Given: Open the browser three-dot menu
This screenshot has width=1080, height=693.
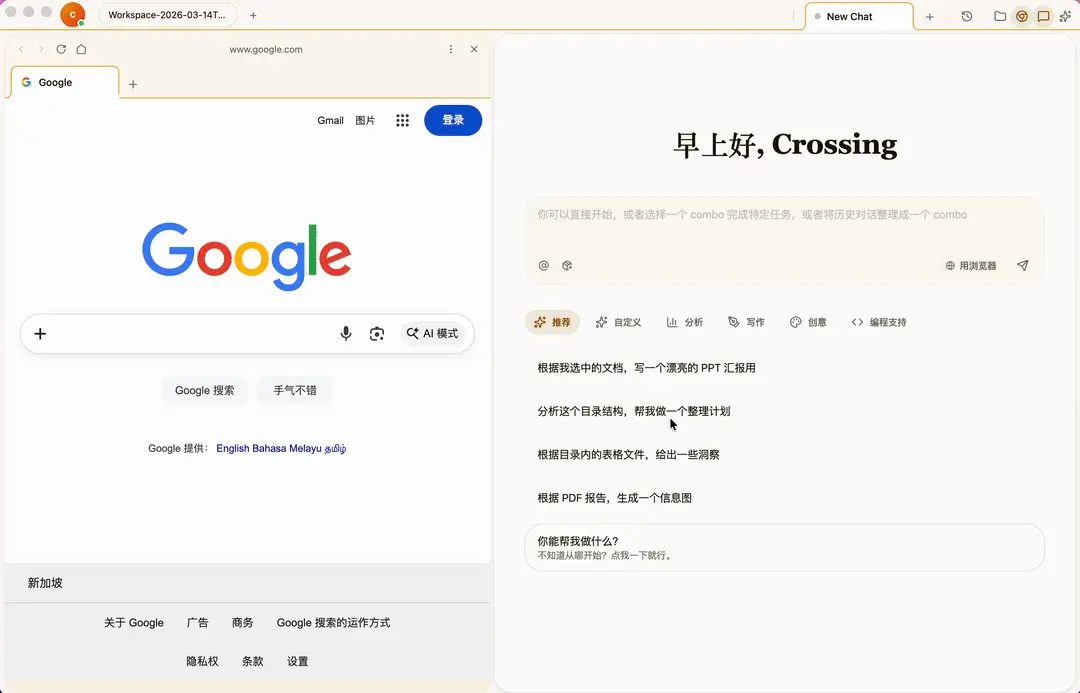Looking at the screenshot, I should pos(452,48).
